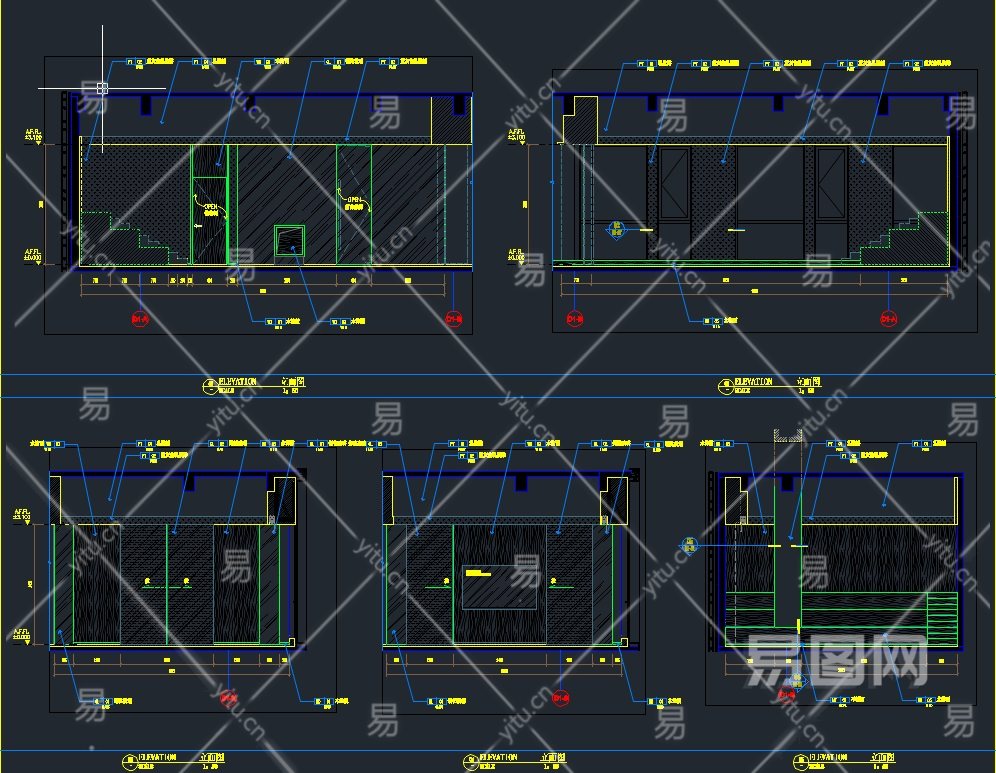The width and height of the screenshot is (996, 773).
Task: Select numbered title bubble beside top-left ELEVATION
Action: [210, 386]
